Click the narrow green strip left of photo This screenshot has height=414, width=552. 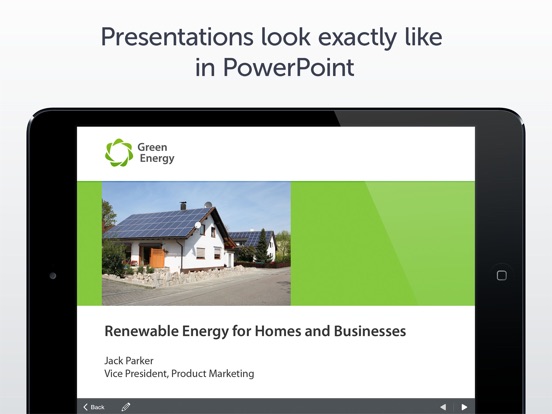coord(89,243)
